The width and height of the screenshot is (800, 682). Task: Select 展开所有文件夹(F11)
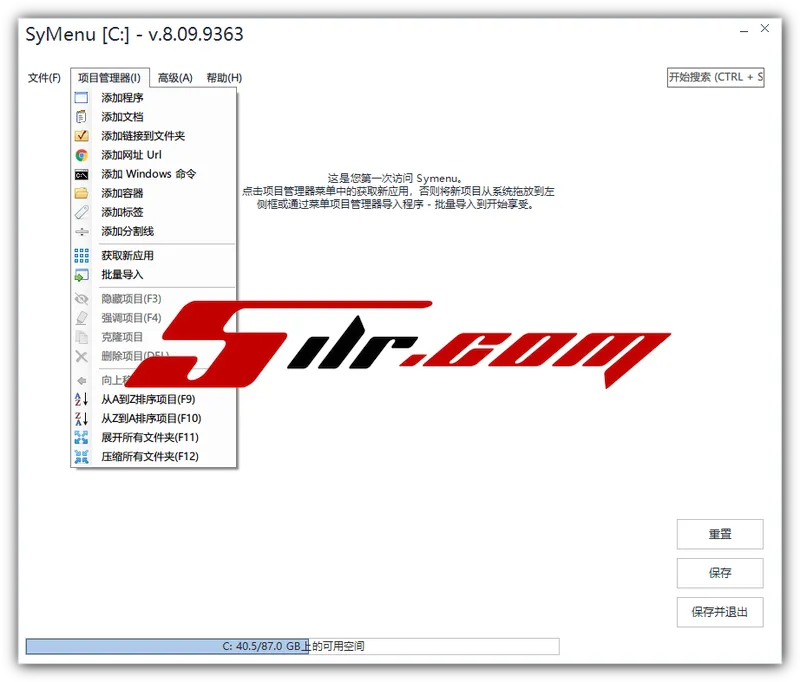click(x=153, y=437)
